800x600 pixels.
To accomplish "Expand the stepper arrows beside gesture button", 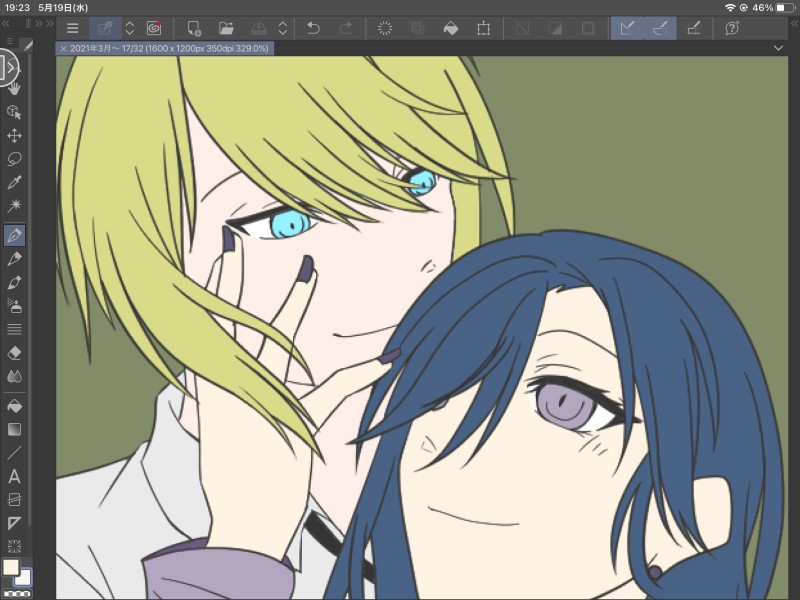I will tap(130, 28).
